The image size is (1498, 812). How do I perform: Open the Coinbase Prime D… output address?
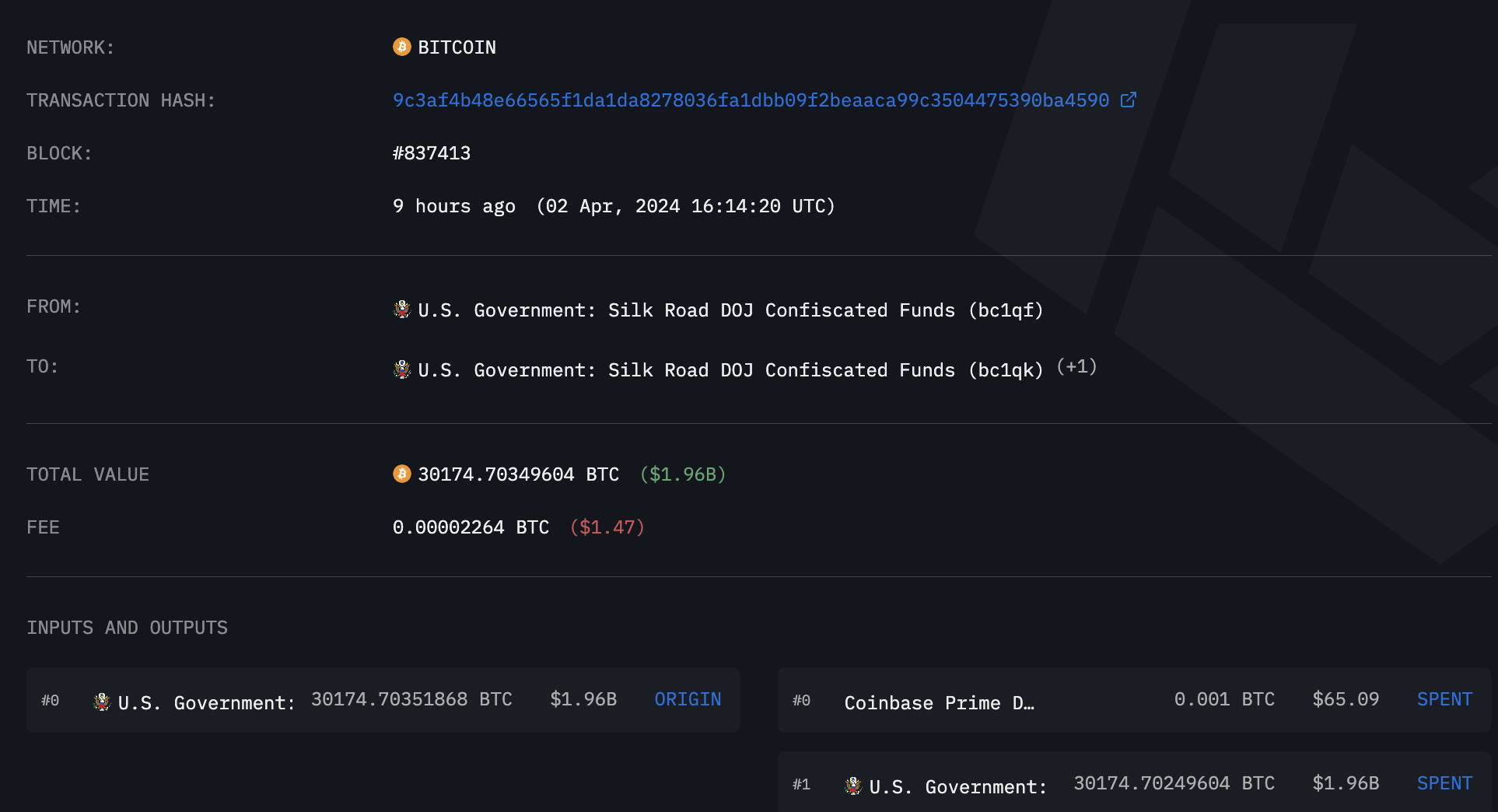(x=939, y=703)
